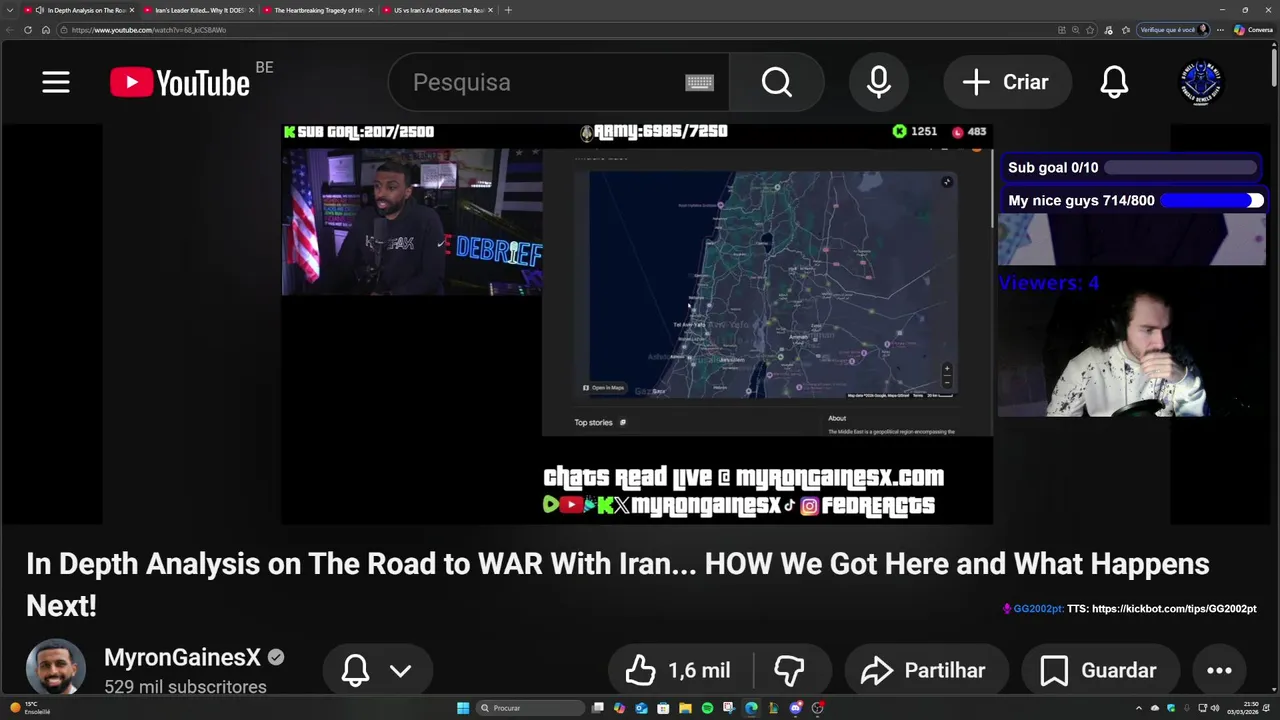Show hidden system tray icons chevron

click(x=1138, y=708)
